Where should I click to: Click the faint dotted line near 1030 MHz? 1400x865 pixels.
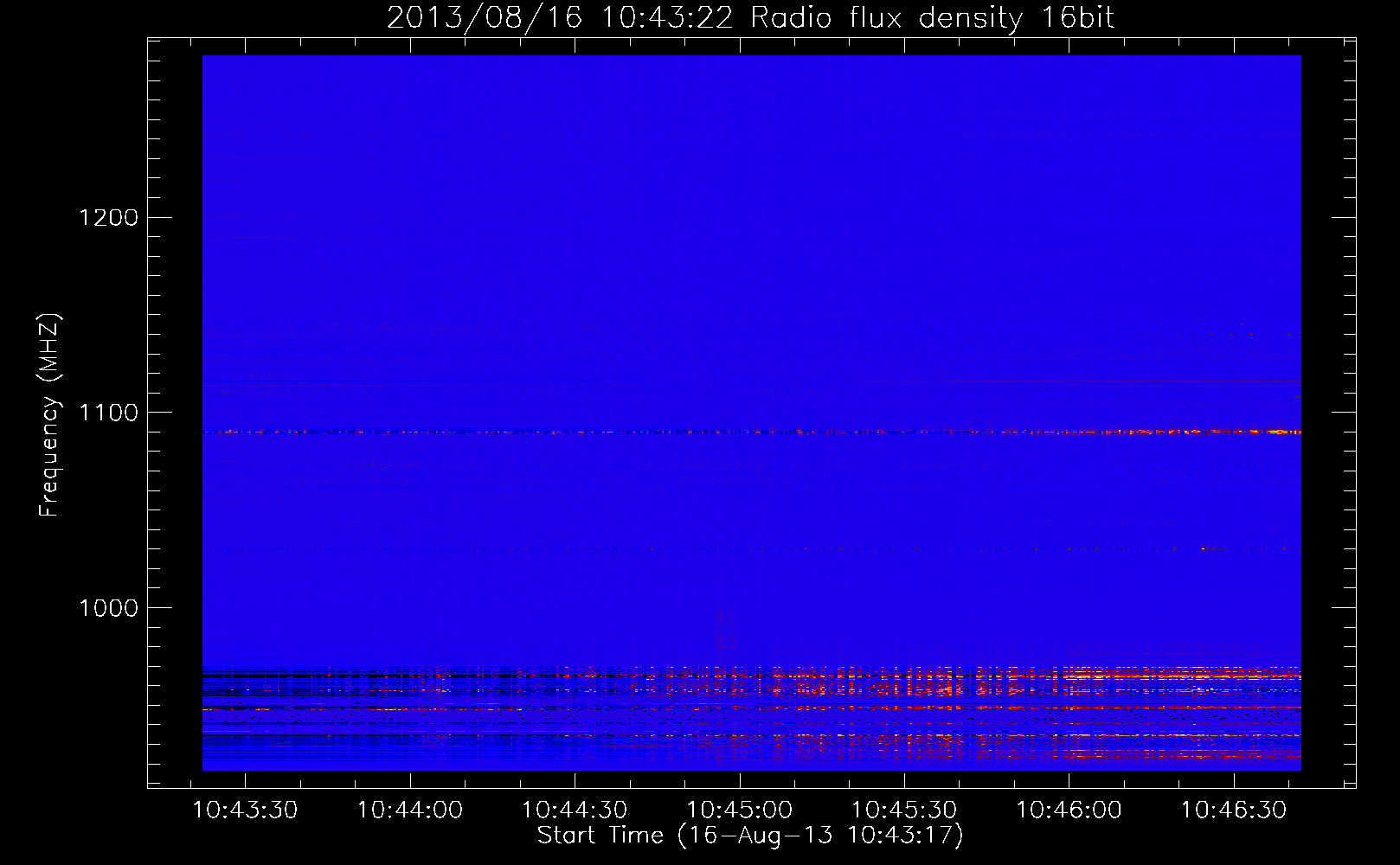(752, 548)
